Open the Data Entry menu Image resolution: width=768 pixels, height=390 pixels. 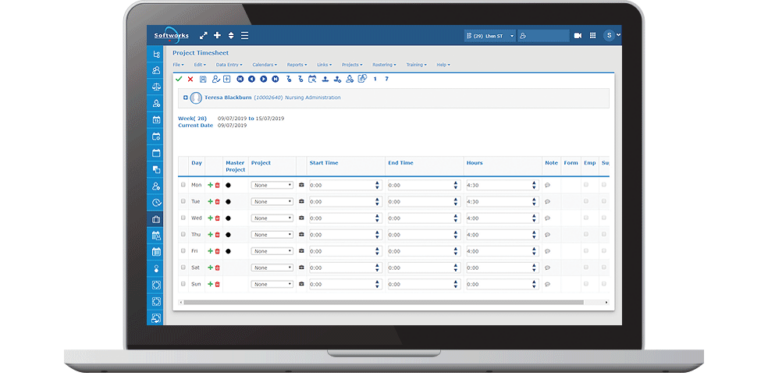(x=229, y=65)
